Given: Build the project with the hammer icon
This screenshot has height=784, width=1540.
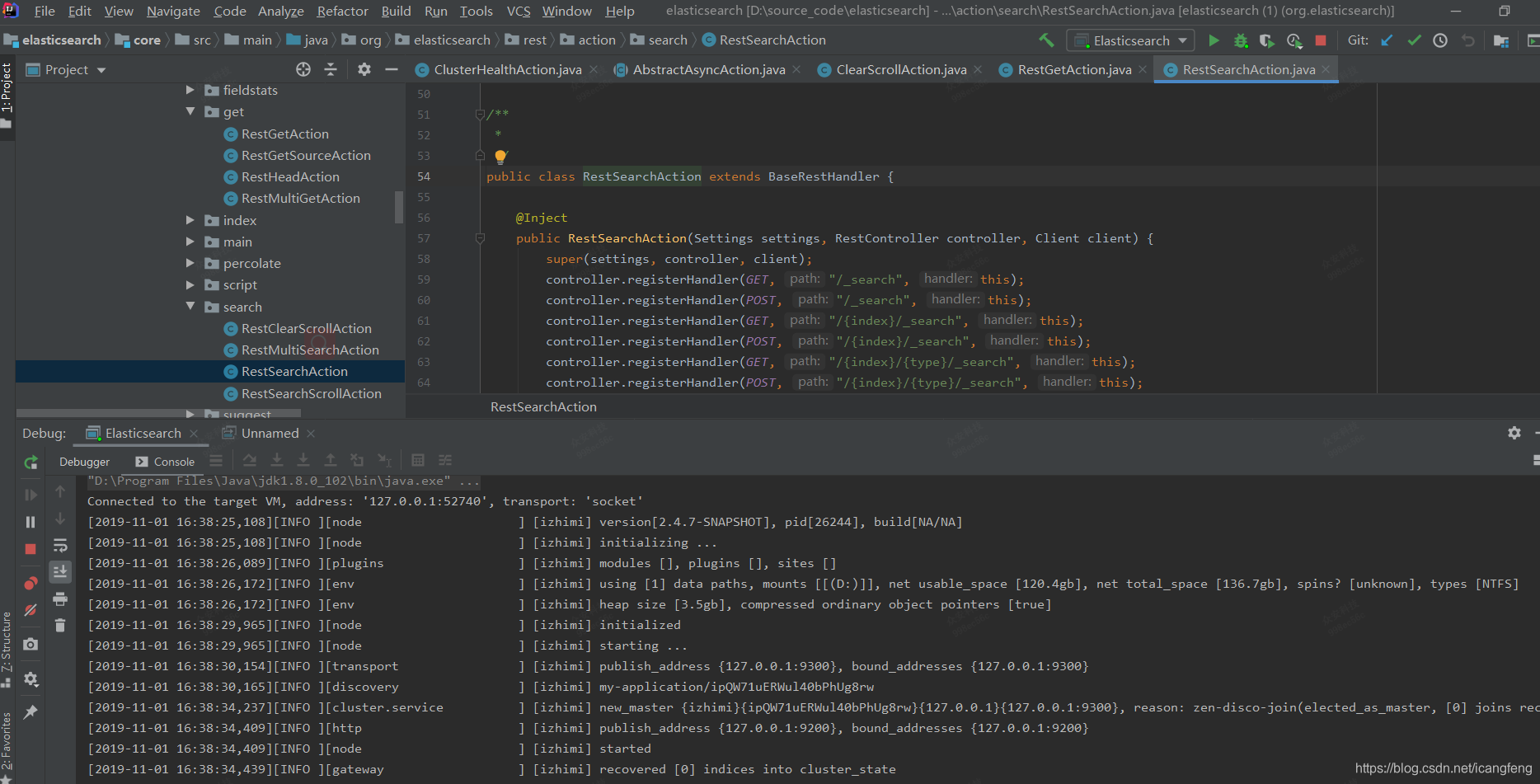Looking at the screenshot, I should click(1046, 40).
